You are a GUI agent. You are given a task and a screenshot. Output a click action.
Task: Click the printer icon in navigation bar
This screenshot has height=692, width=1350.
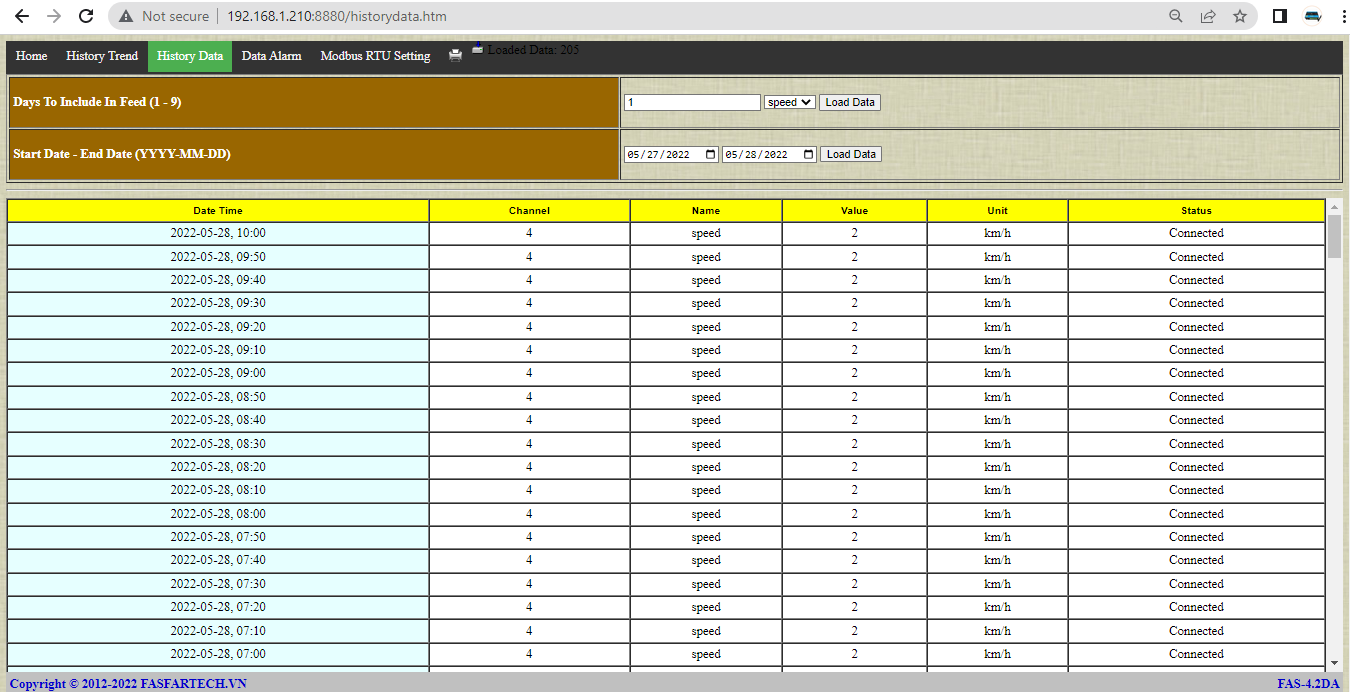(x=455, y=56)
